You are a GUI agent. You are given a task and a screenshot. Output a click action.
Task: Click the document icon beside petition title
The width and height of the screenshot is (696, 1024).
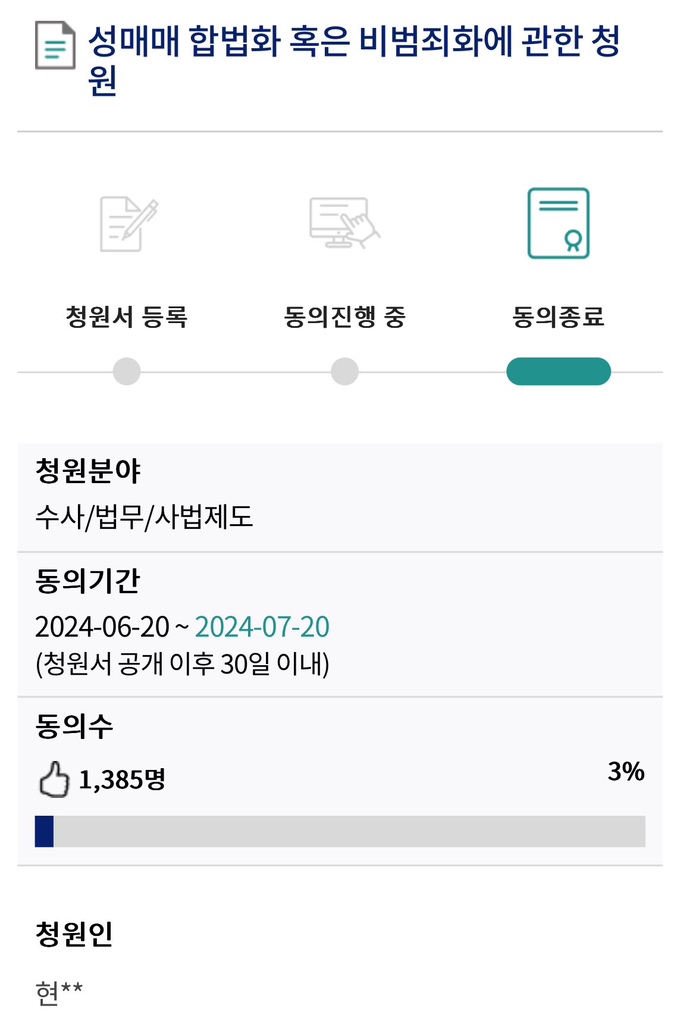coord(55,45)
